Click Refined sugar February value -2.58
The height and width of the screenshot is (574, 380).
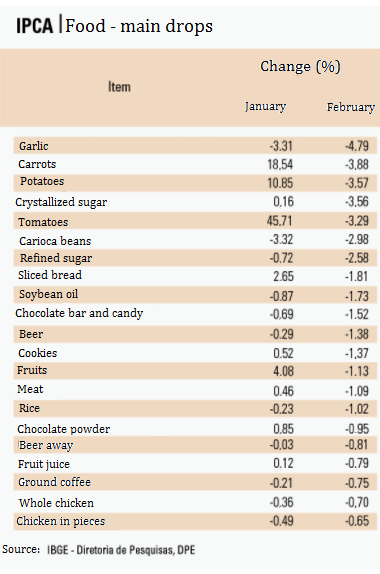coord(357,258)
